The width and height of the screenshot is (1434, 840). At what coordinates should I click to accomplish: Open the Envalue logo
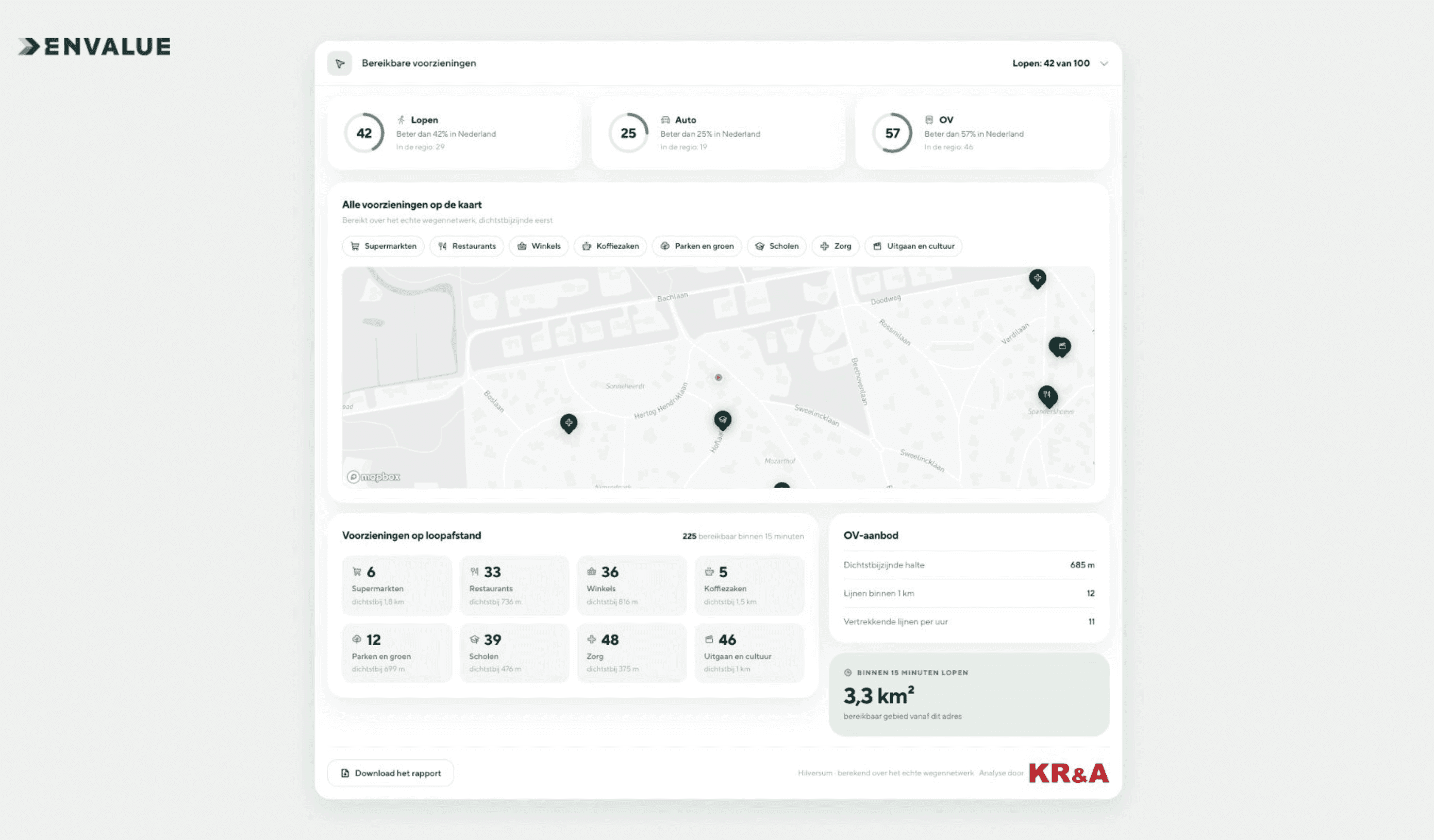tap(94, 47)
